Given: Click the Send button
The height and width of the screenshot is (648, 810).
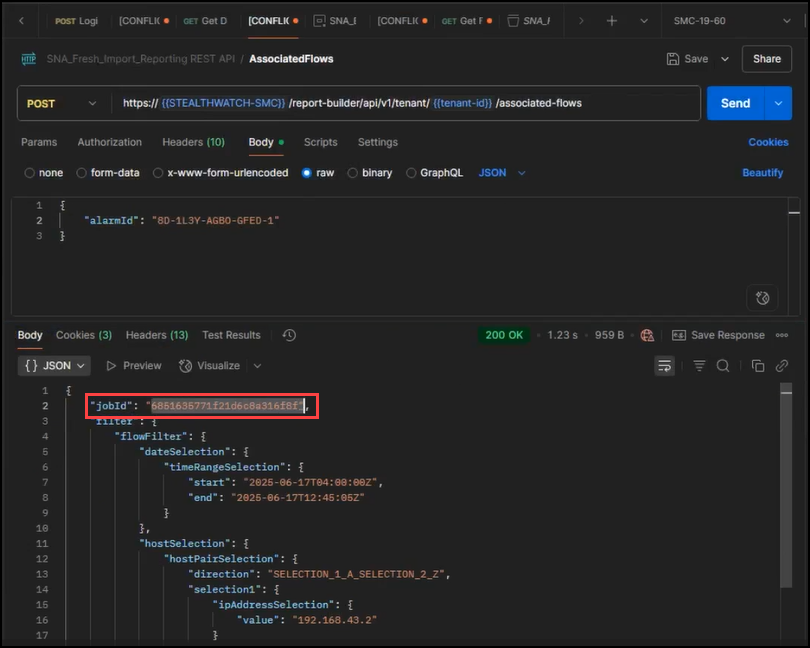Looking at the screenshot, I should pyautogui.click(x=735, y=103).
